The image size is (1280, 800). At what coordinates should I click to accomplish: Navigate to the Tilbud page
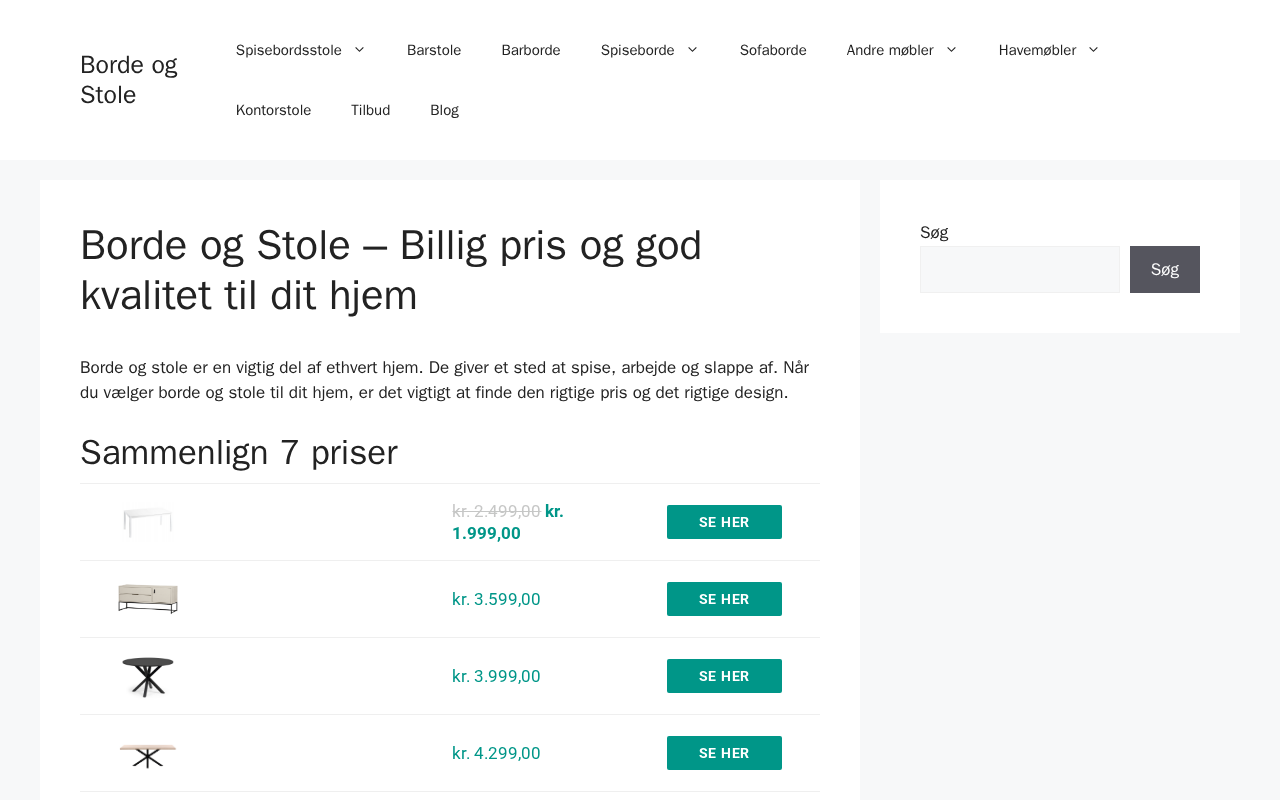point(370,110)
